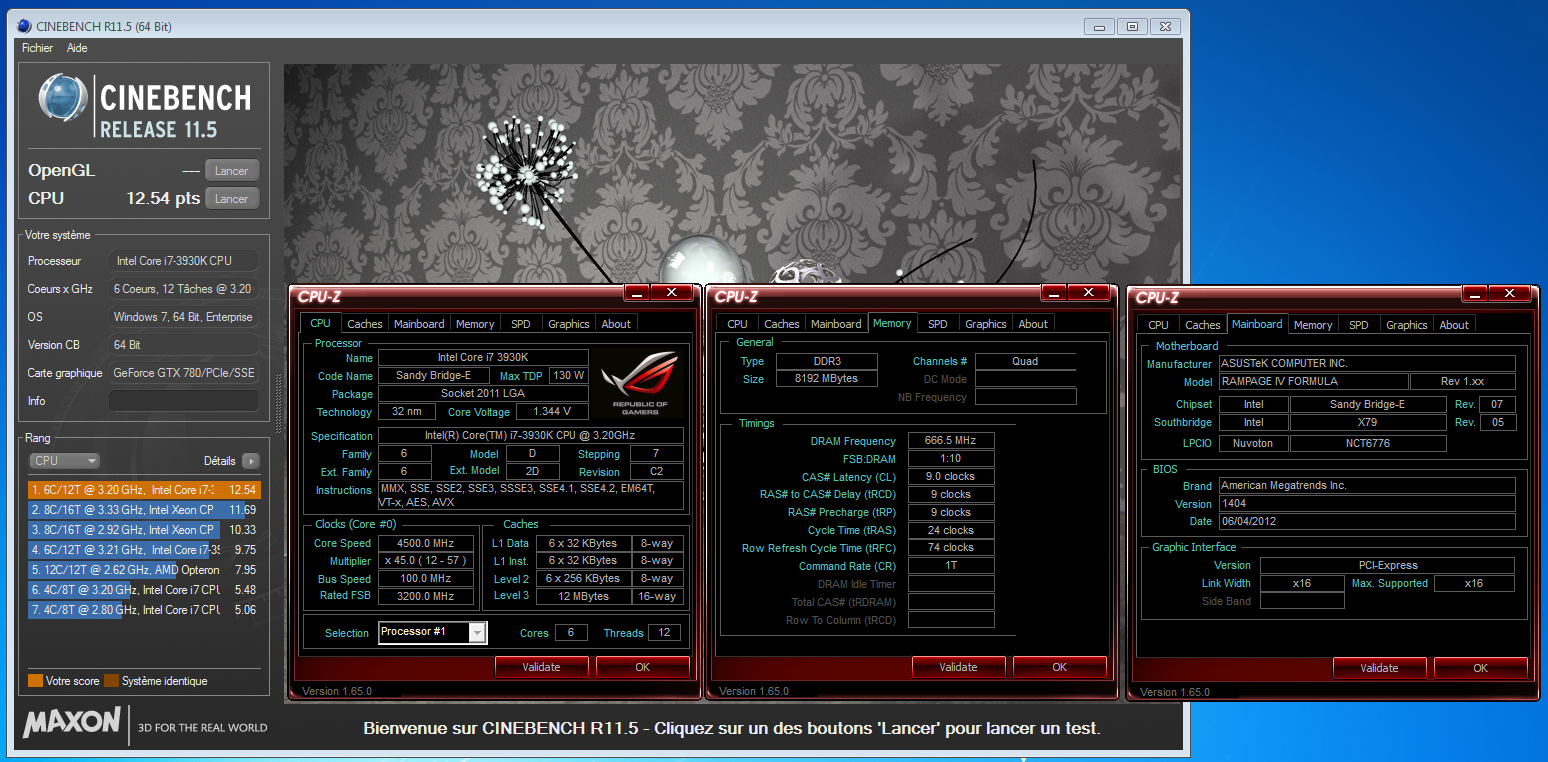Close the first CPU-Z window
The image size is (1548, 762).
click(672, 293)
